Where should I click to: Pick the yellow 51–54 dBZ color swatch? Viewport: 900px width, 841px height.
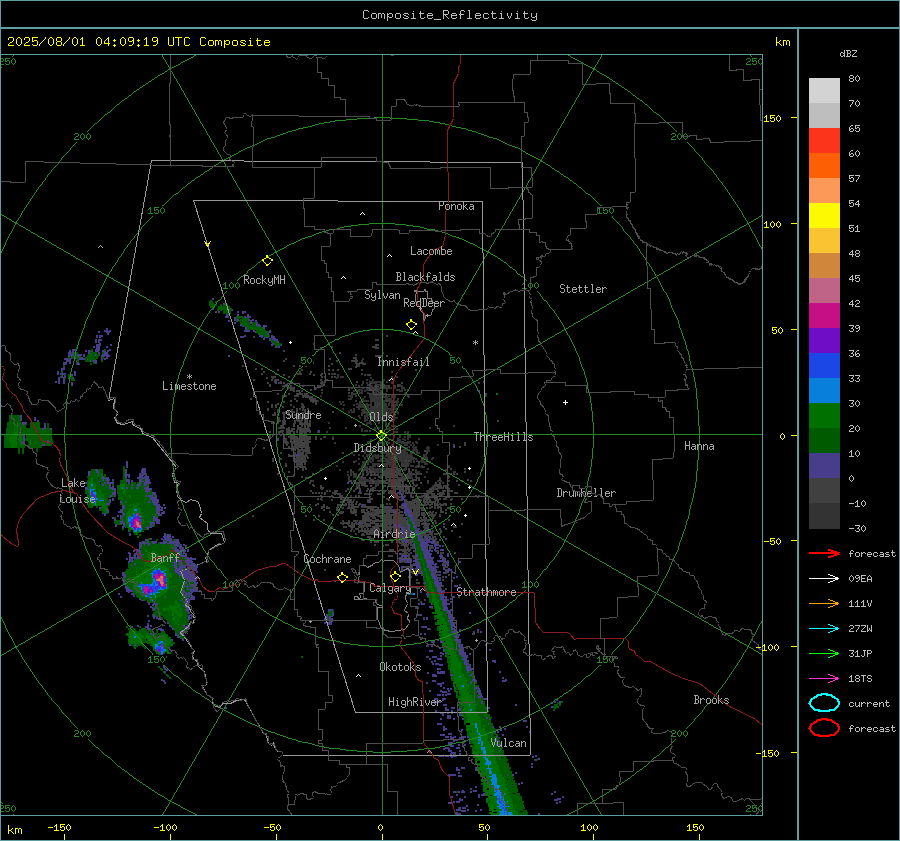pos(824,215)
